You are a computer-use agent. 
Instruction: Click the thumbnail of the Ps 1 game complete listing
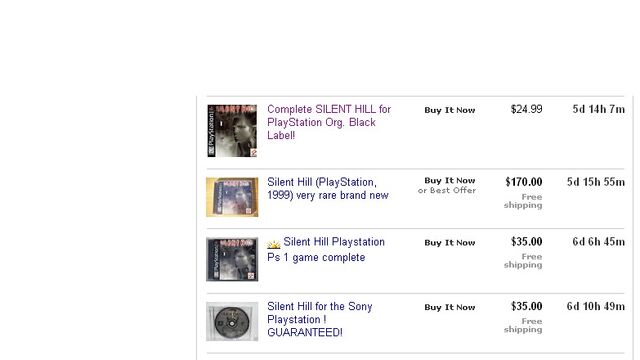click(232, 259)
